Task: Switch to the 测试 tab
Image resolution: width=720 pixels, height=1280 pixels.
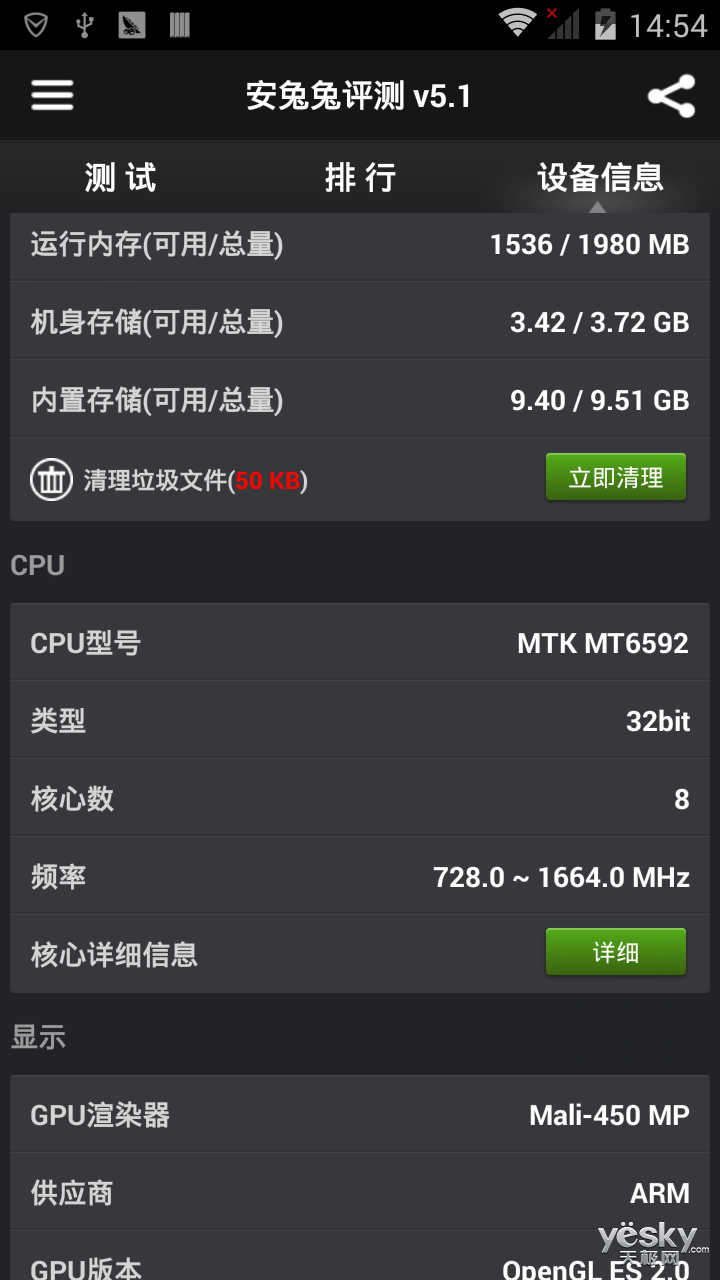Action: click(x=120, y=178)
